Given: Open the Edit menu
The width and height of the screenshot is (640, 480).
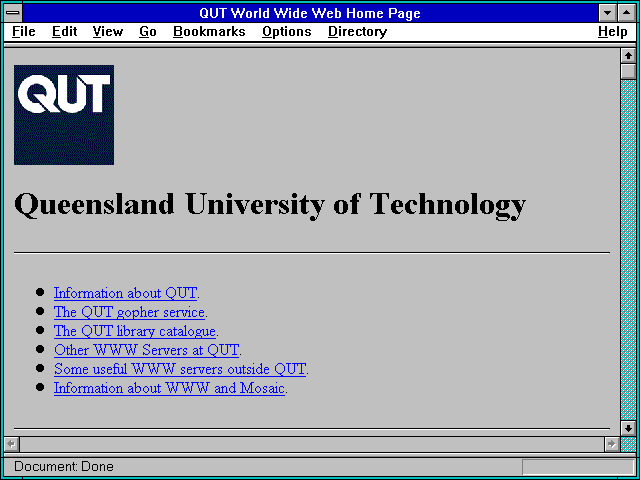Looking at the screenshot, I should point(64,32).
